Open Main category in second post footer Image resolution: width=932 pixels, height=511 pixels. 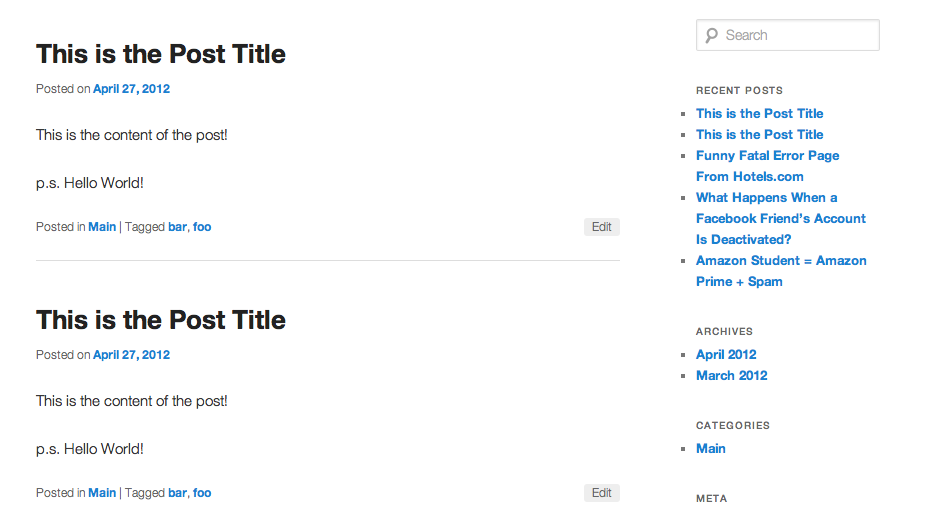(x=102, y=493)
